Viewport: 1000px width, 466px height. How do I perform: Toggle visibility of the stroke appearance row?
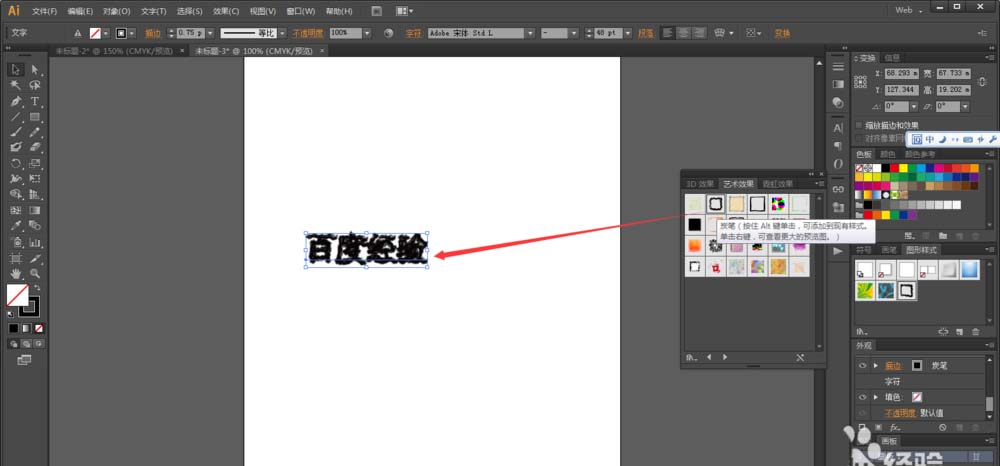[x=862, y=366]
